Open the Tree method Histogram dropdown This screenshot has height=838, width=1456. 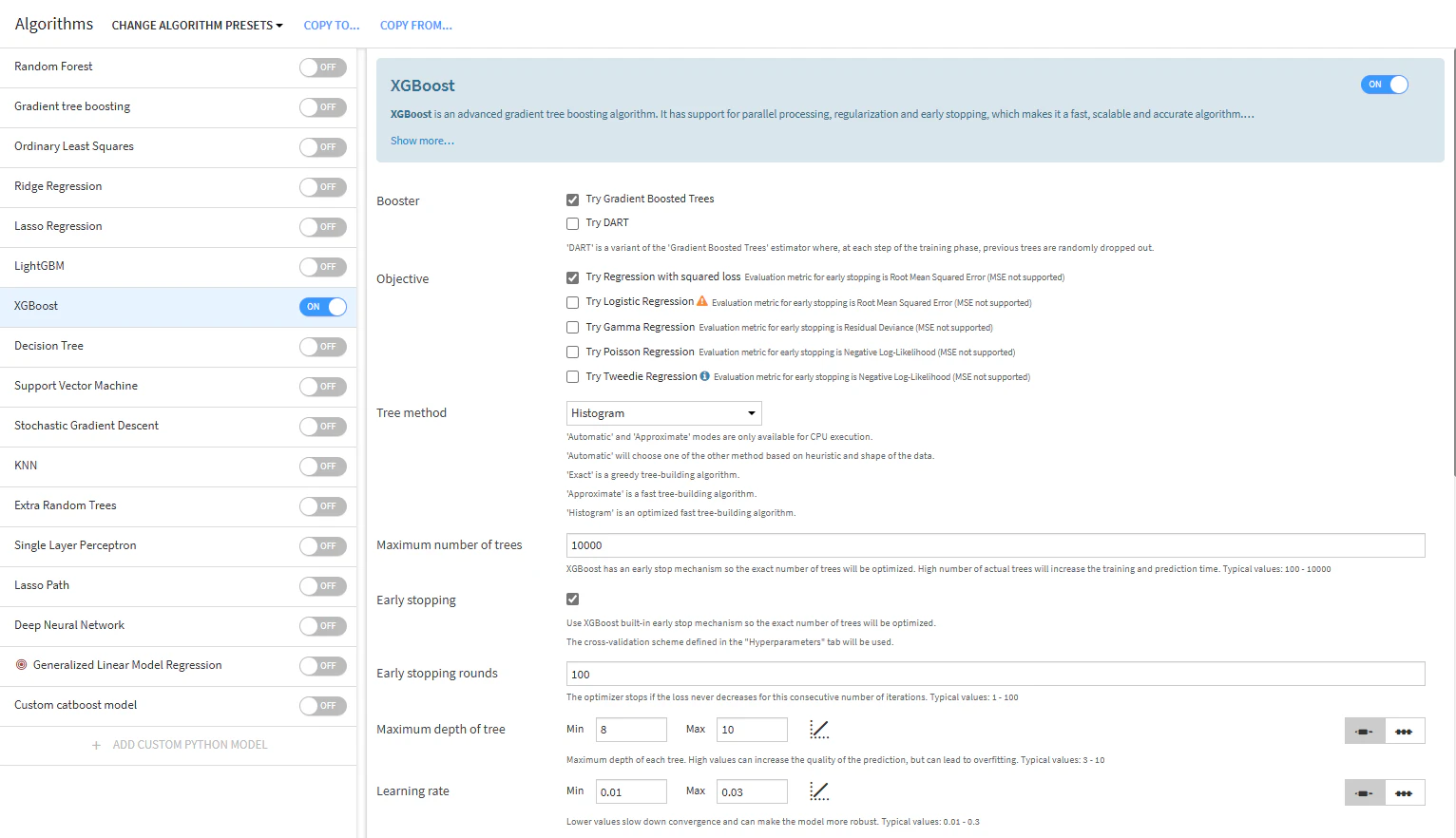(664, 413)
